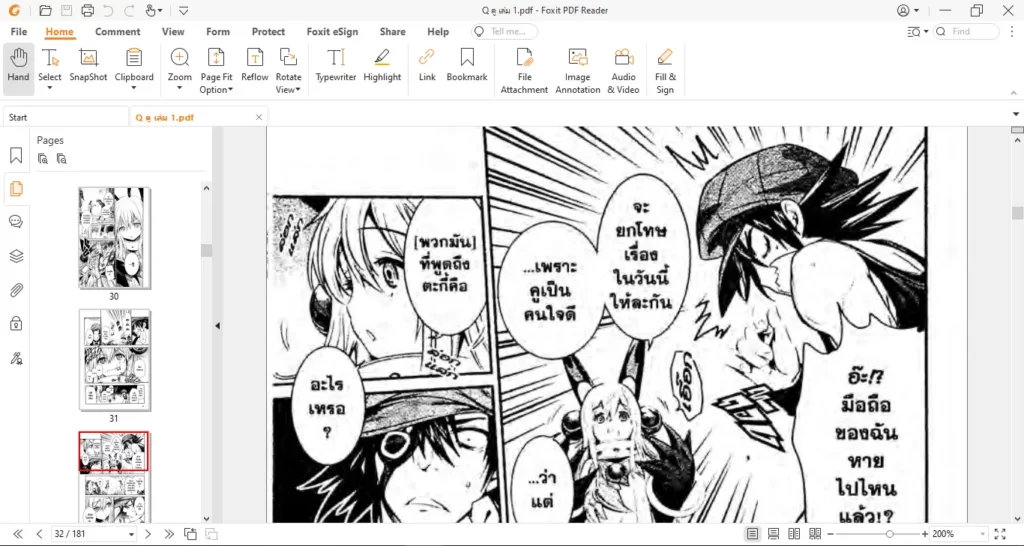
Task: Enable continuous page view
Action: (773, 534)
